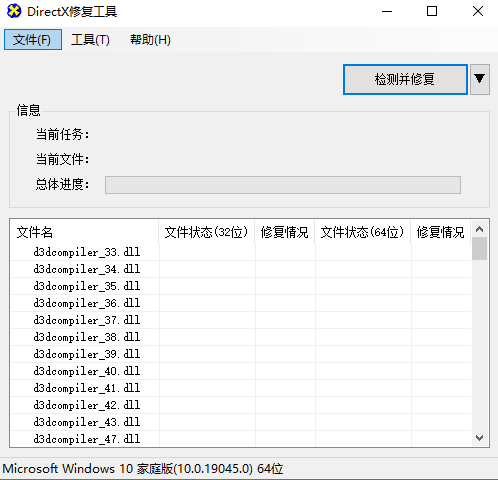Open the 帮助(H) menu

pyautogui.click(x=150, y=40)
